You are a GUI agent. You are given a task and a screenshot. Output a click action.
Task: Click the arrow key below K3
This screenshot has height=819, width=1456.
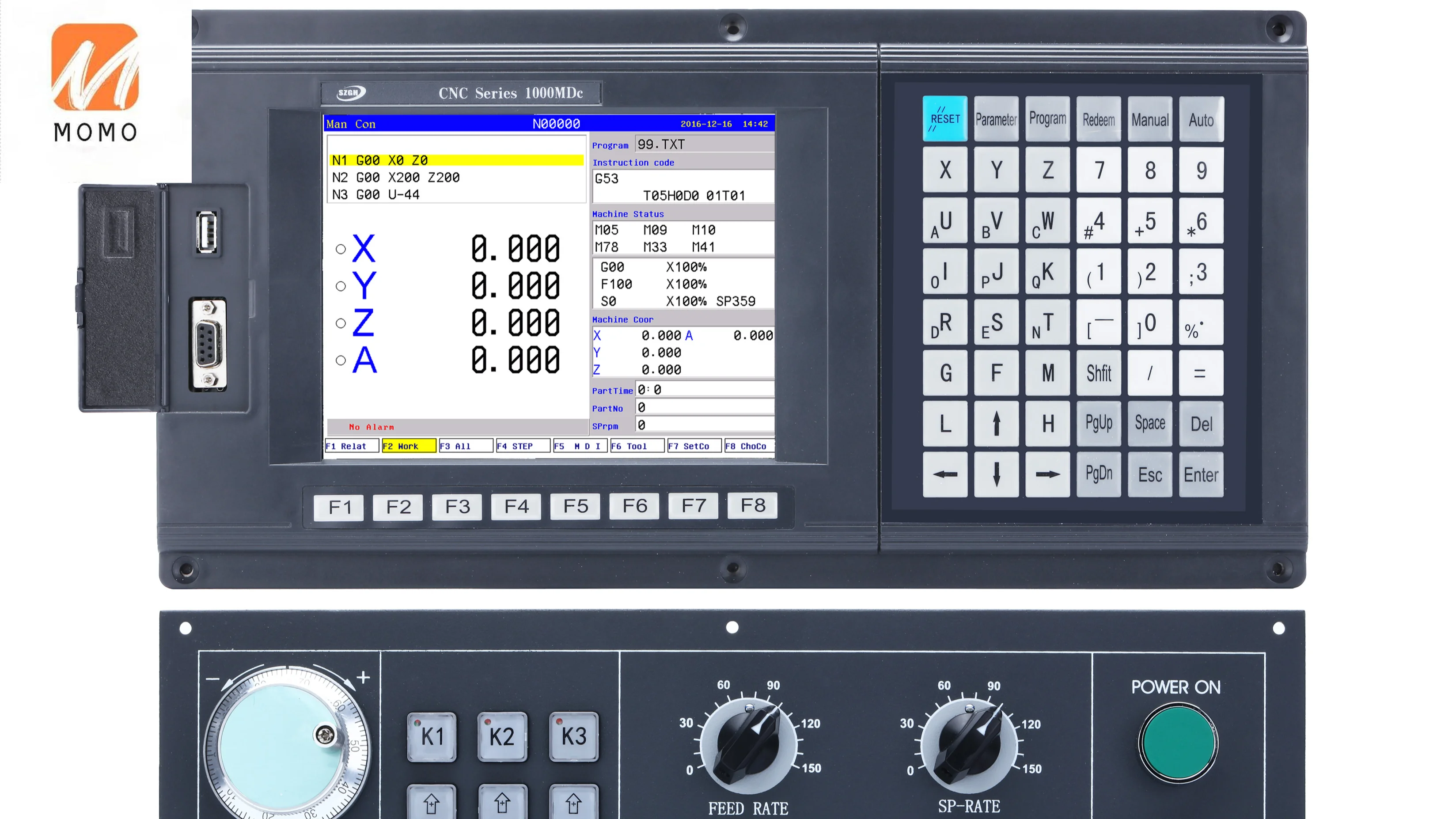[574, 803]
